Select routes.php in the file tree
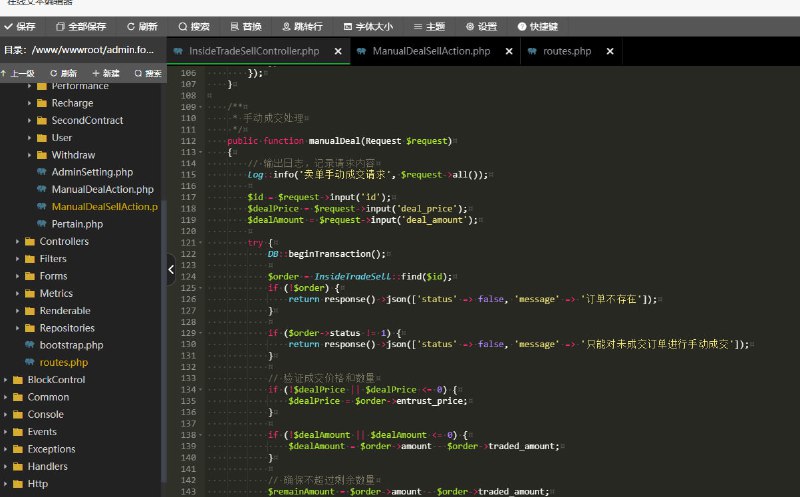The width and height of the screenshot is (800, 497). [x=64, y=362]
